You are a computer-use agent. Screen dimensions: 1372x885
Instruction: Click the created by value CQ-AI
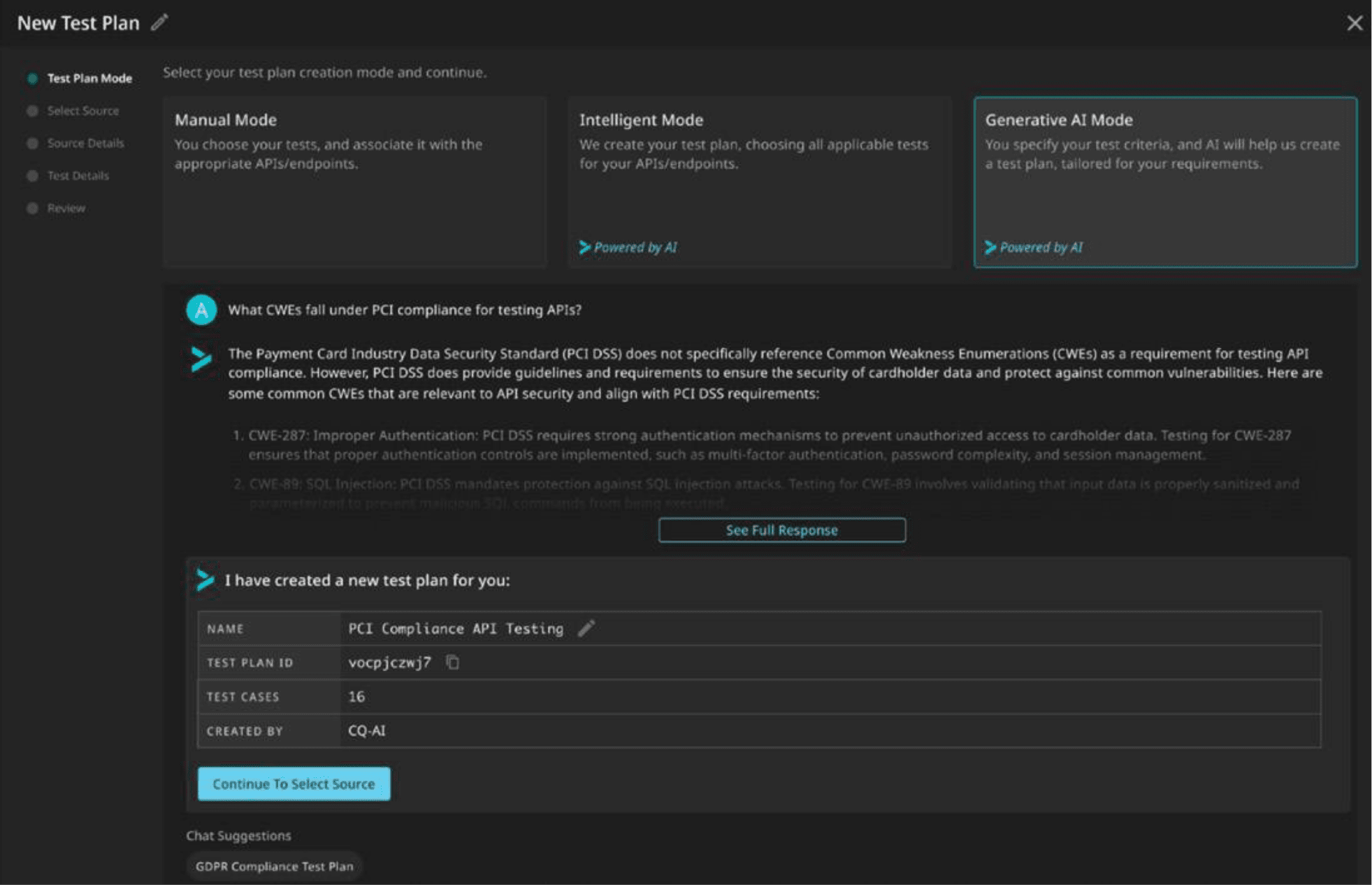coord(367,731)
